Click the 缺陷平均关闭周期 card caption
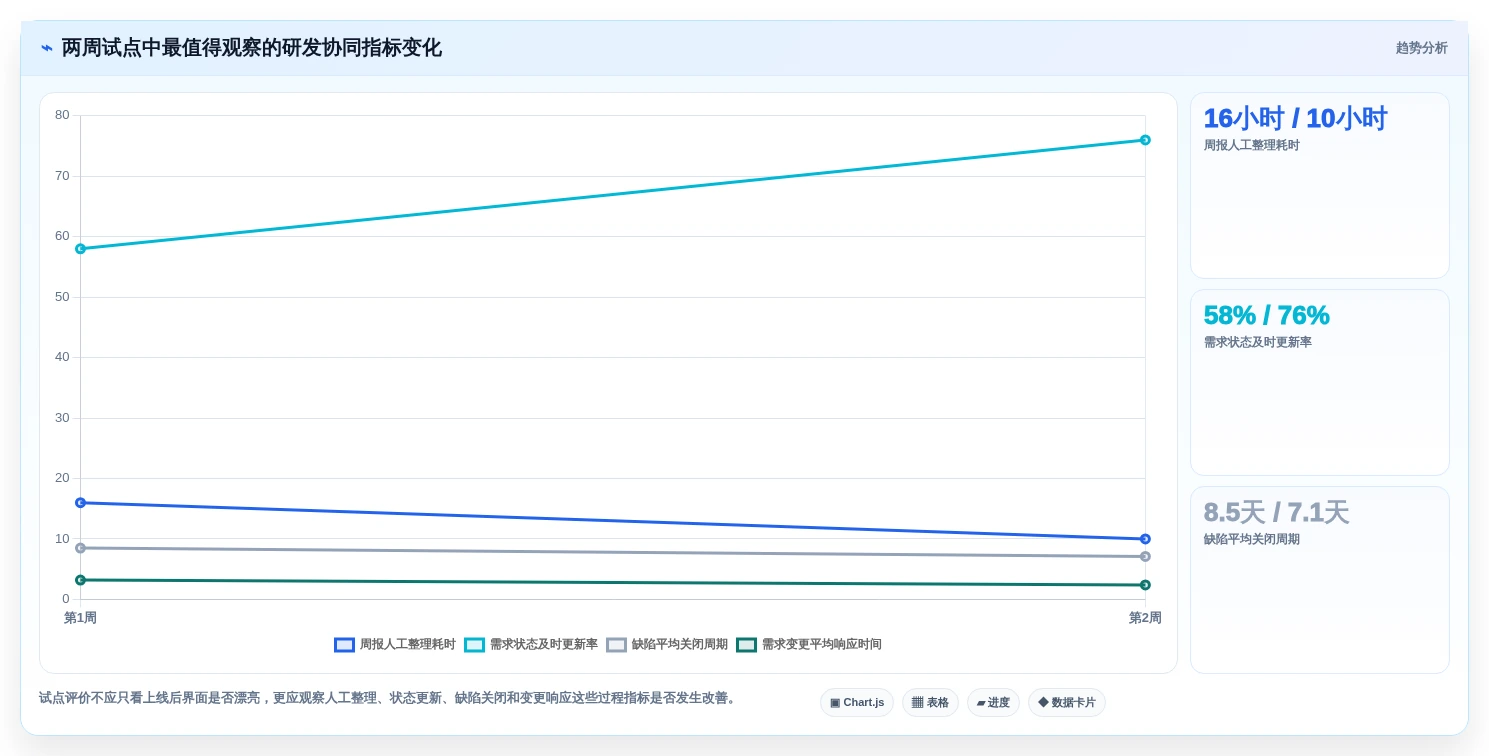Screen dimensions: 1489x756 click(1252, 540)
